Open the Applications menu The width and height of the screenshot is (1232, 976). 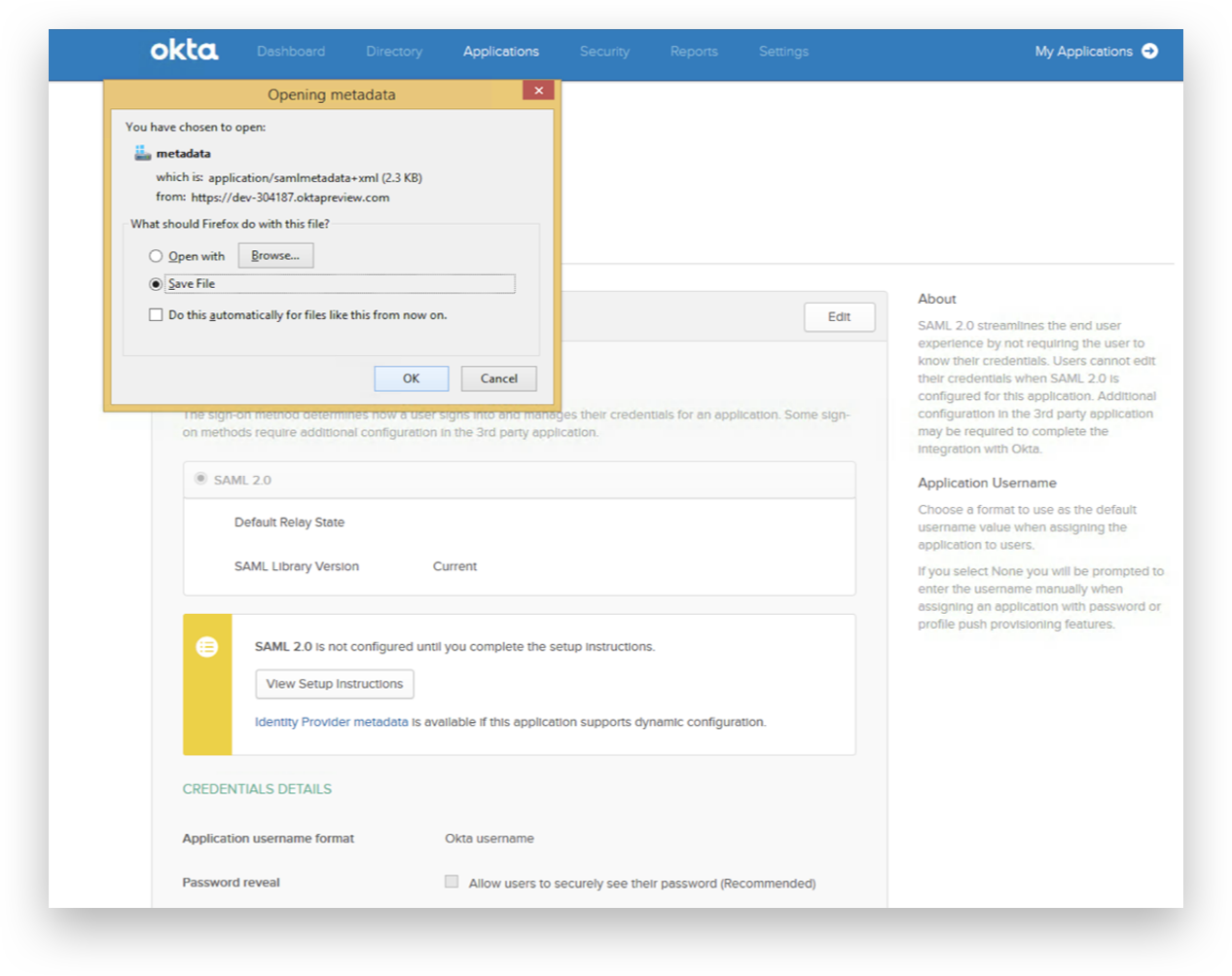pos(501,52)
